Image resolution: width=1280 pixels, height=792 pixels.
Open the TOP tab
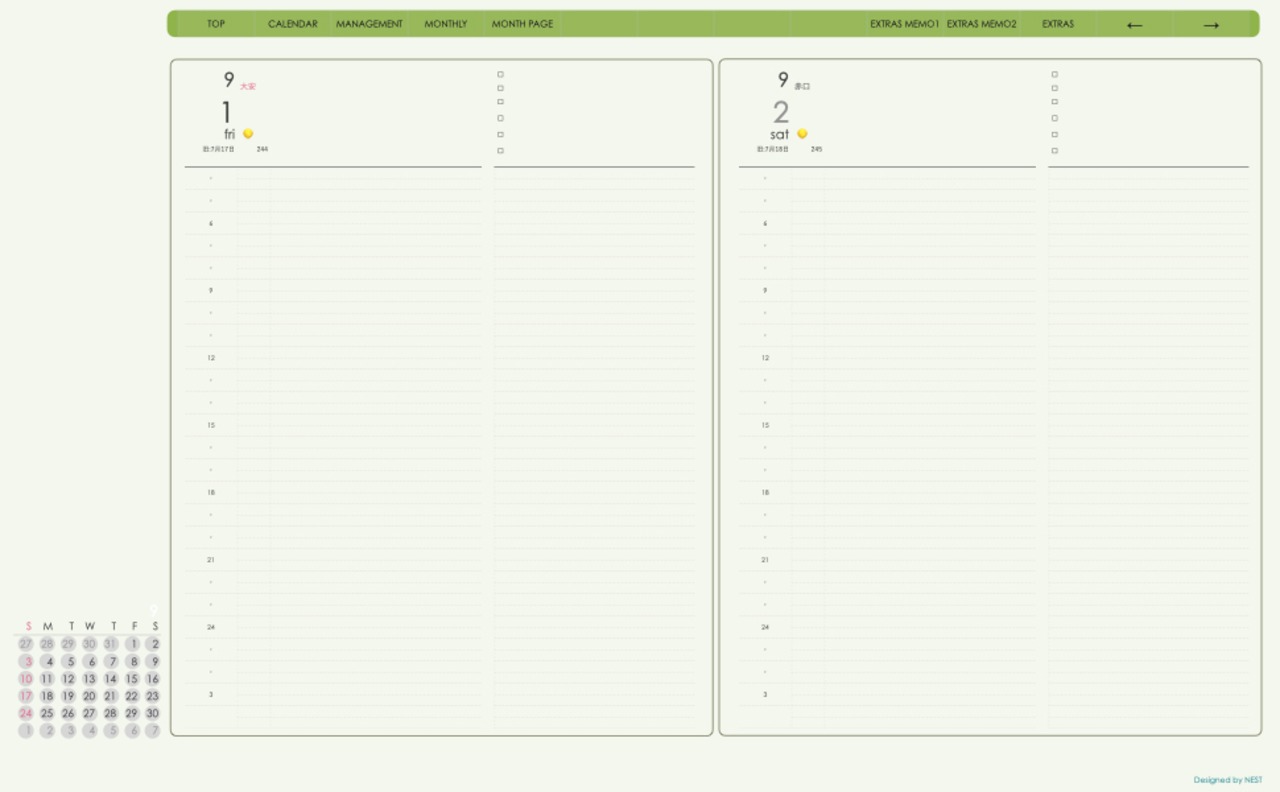(x=216, y=24)
